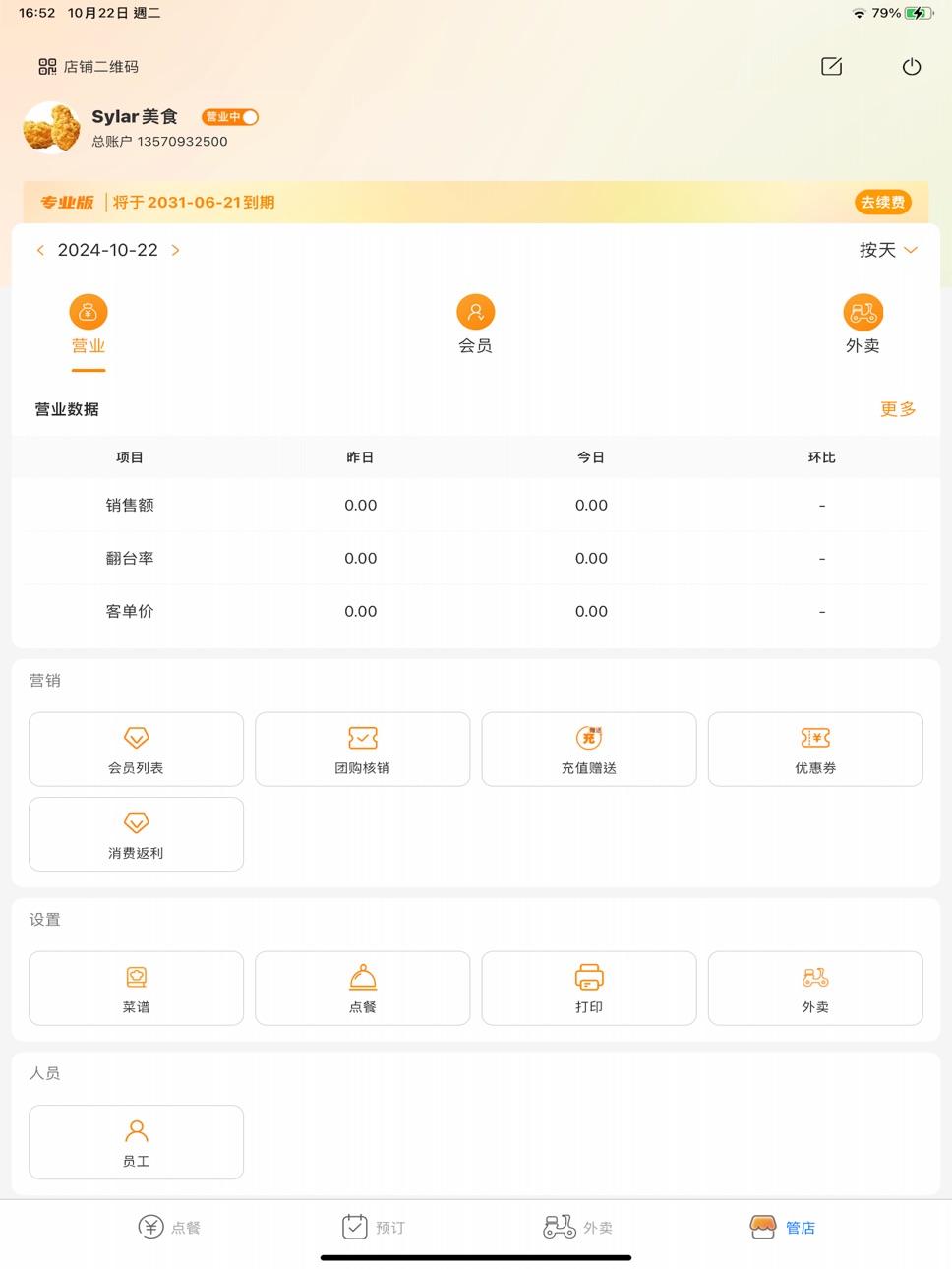
Task: Tap the 项目 column header
Action: 130,457
